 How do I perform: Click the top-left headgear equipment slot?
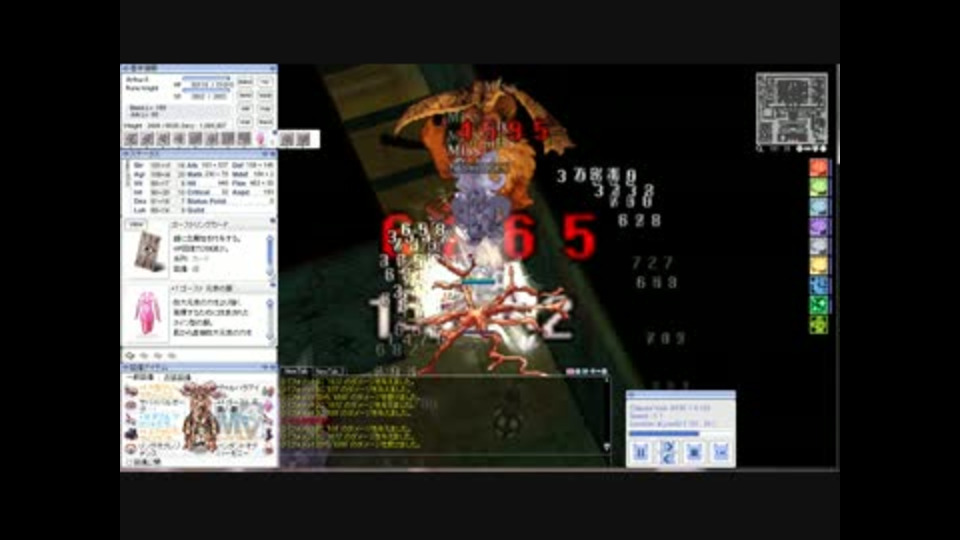pyautogui.click(x=130, y=391)
